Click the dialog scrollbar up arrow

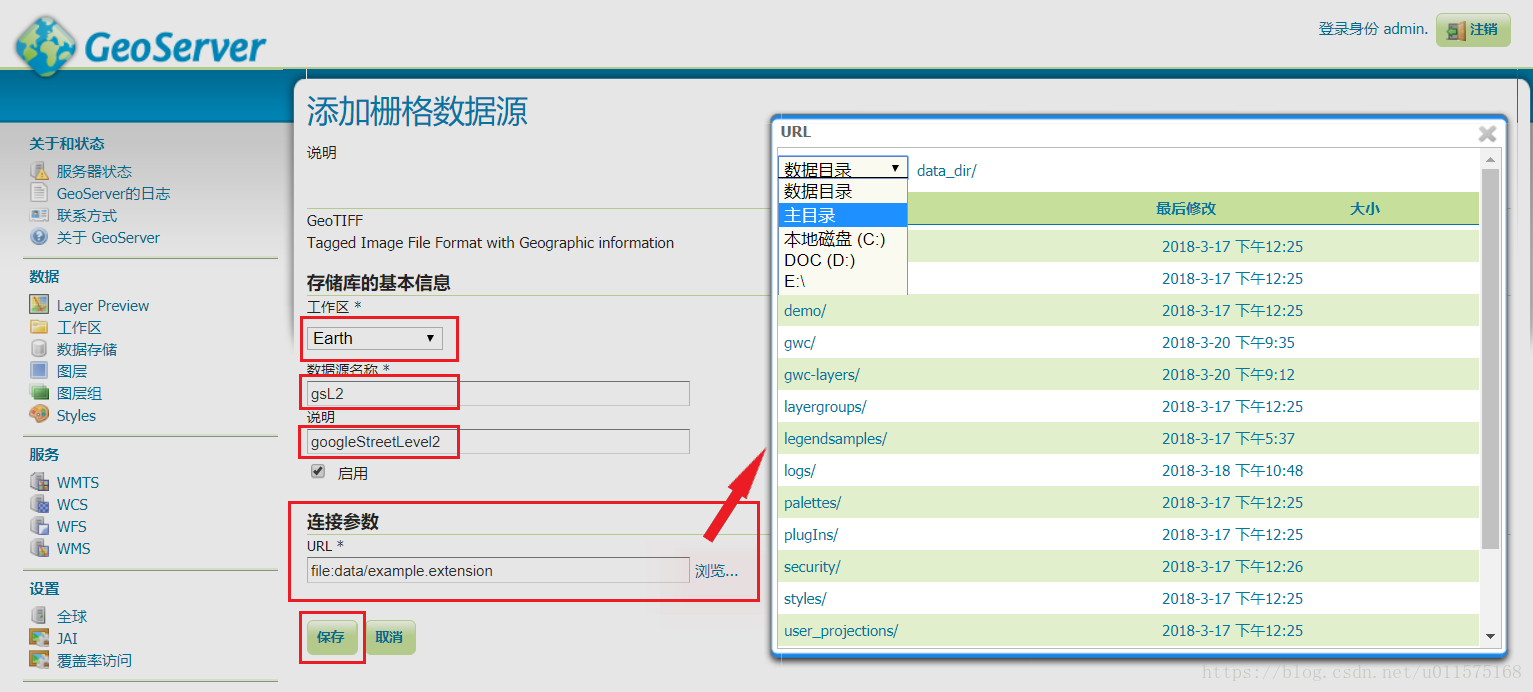tap(1490, 159)
